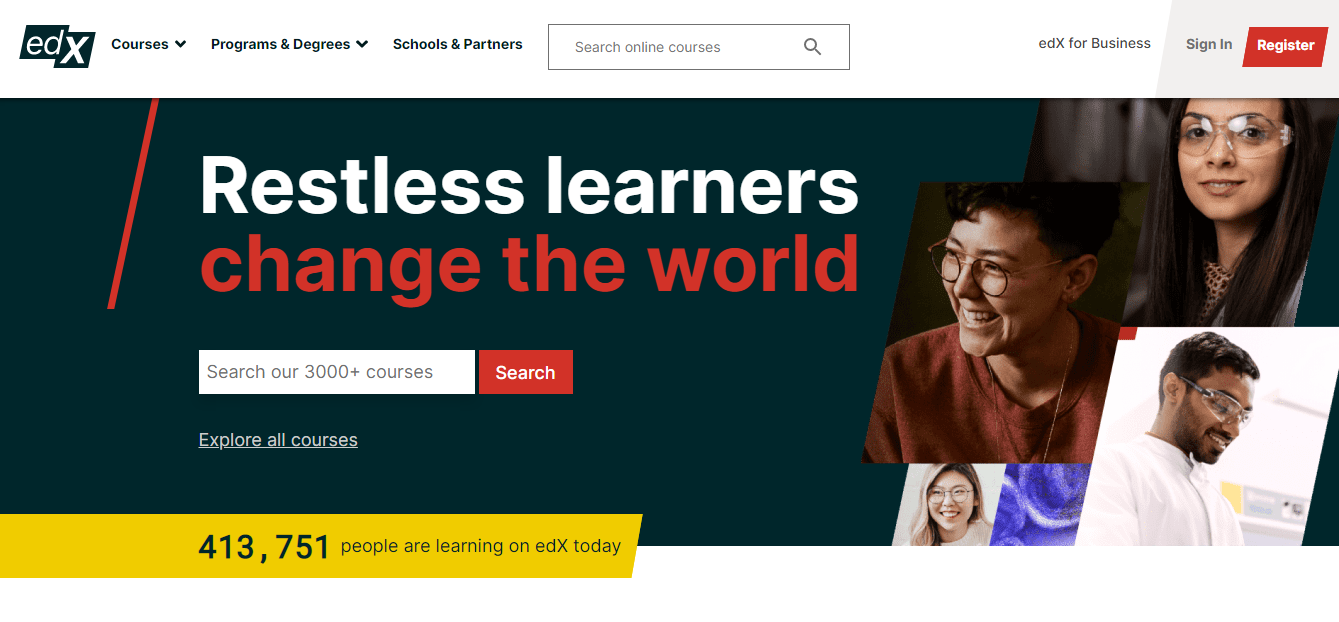Open the Programs & Degrees menu
The image size is (1339, 622).
tap(289, 44)
